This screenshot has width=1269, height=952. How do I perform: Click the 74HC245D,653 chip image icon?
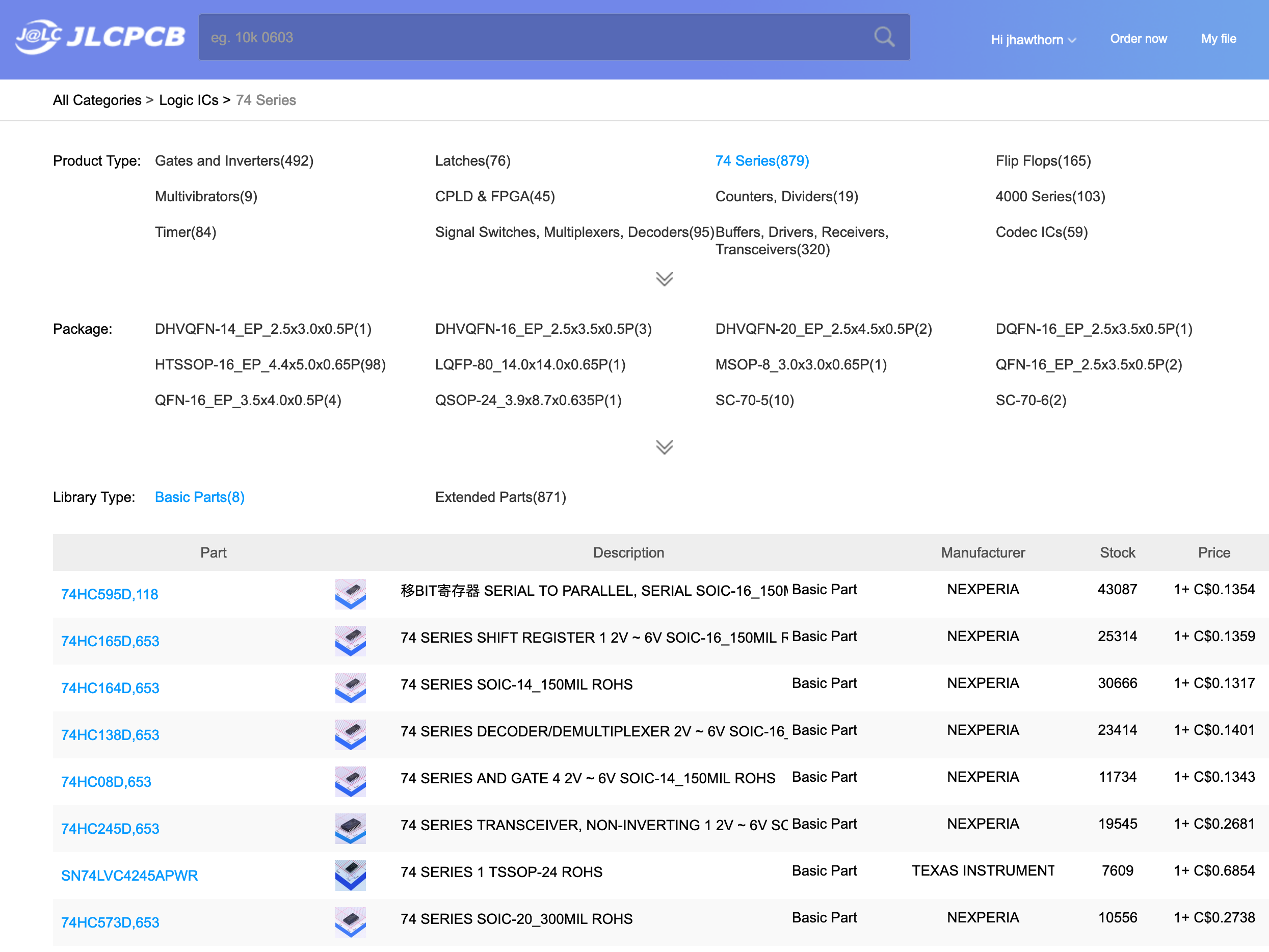click(350, 828)
